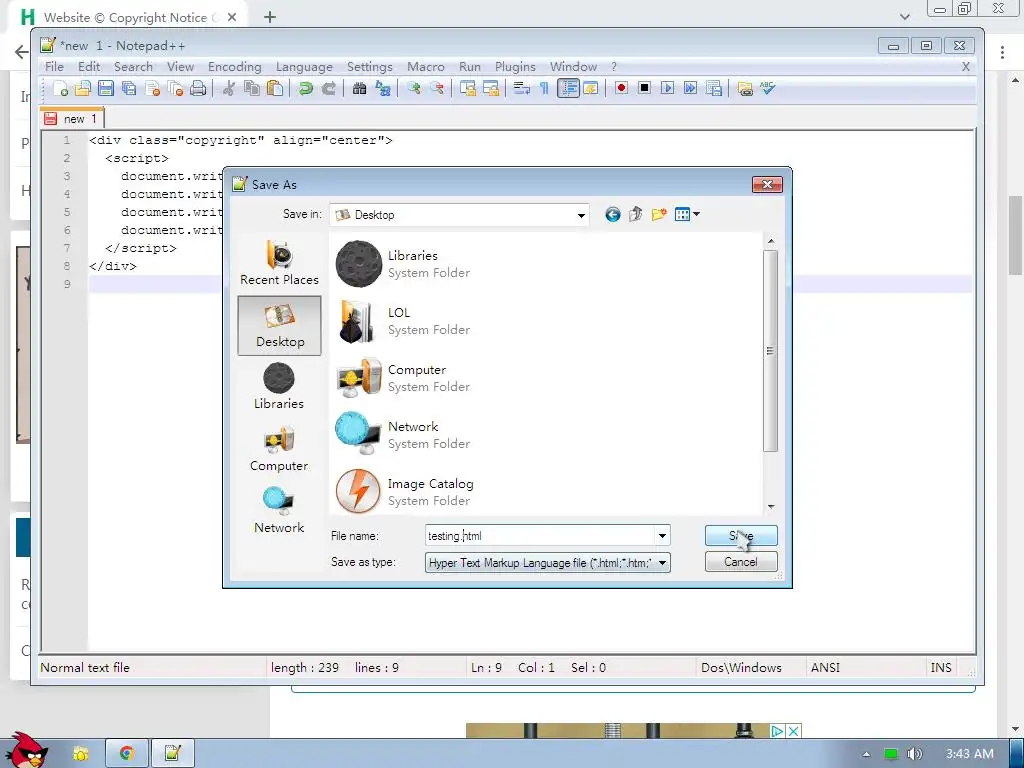Click the Close All documents toolbar icon

pyautogui.click(x=175, y=88)
